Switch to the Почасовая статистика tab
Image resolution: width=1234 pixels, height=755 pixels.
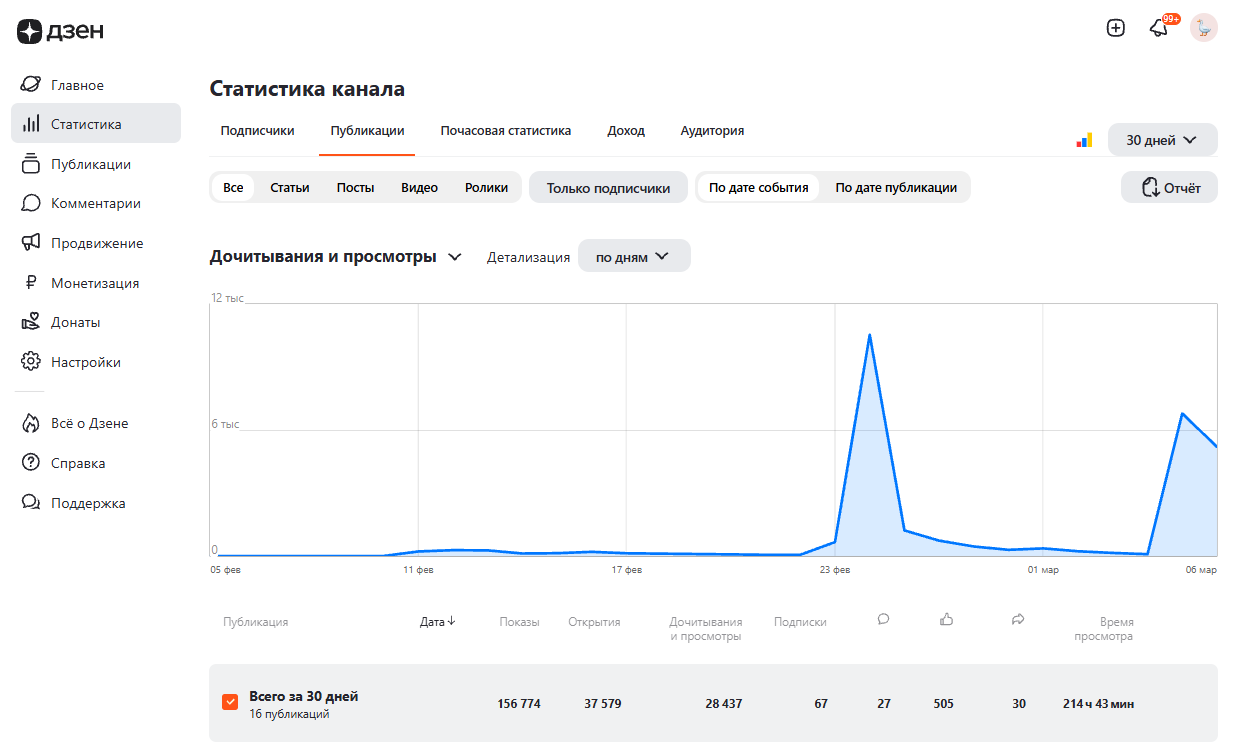[x=506, y=131]
